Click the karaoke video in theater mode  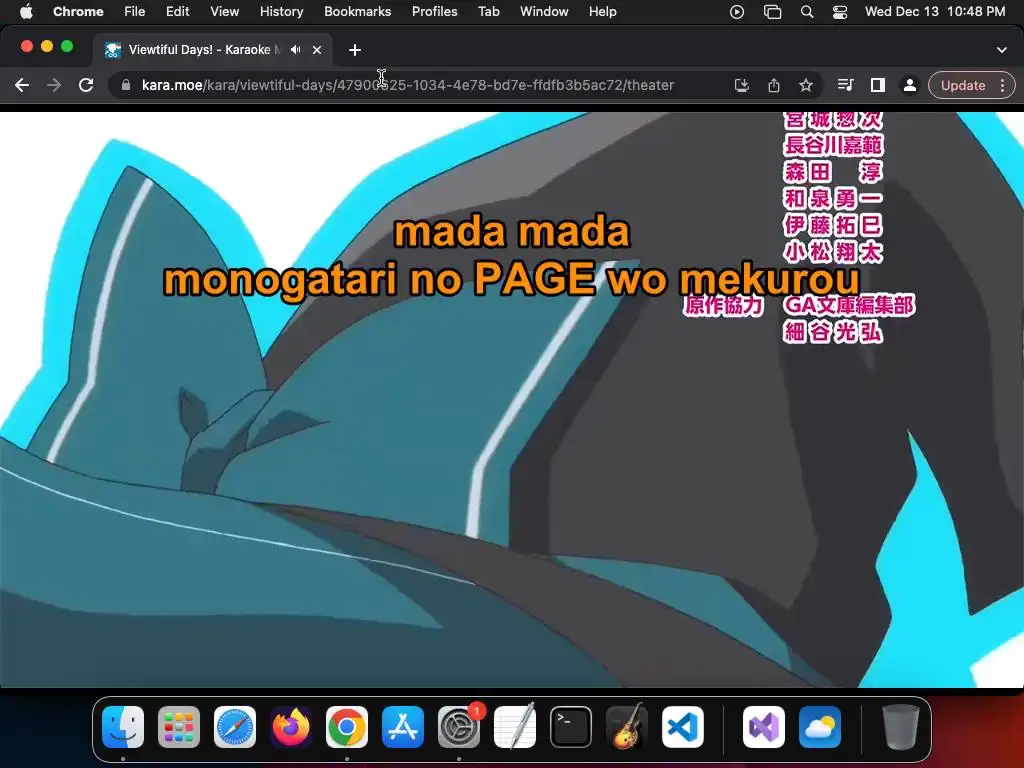pos(512,400)
